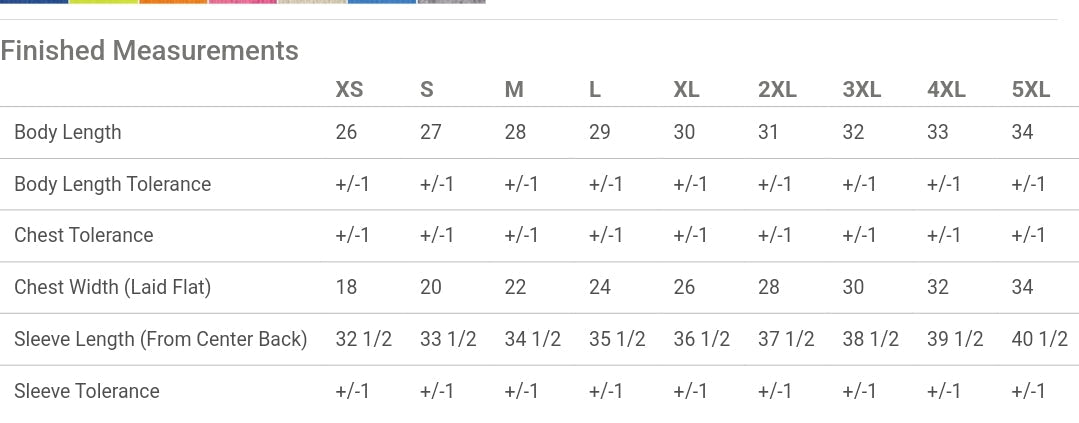Select the heather gray color swatch
1079x423 pixels.
451,1
